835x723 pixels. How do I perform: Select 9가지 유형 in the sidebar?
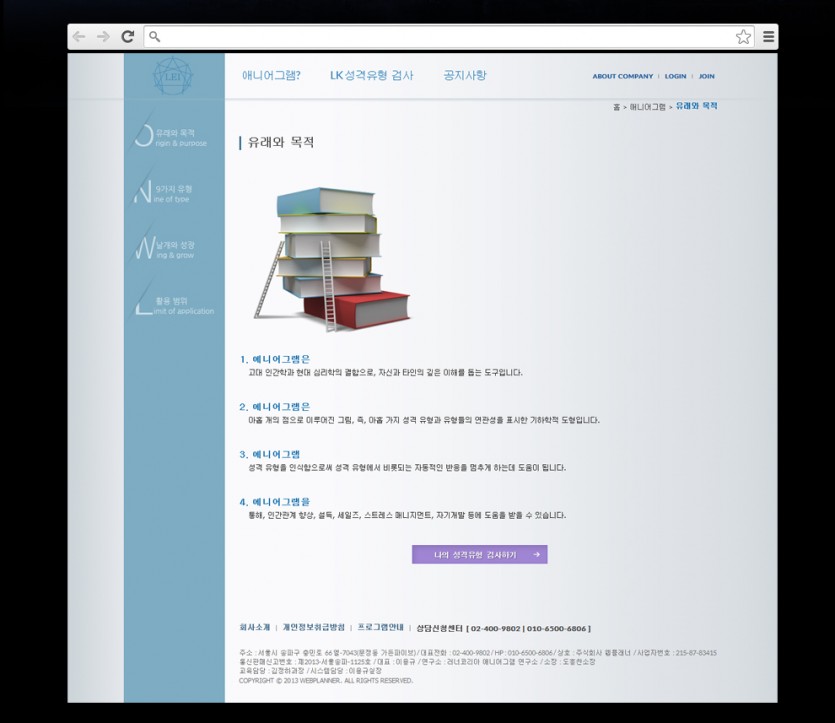[170, 194]
